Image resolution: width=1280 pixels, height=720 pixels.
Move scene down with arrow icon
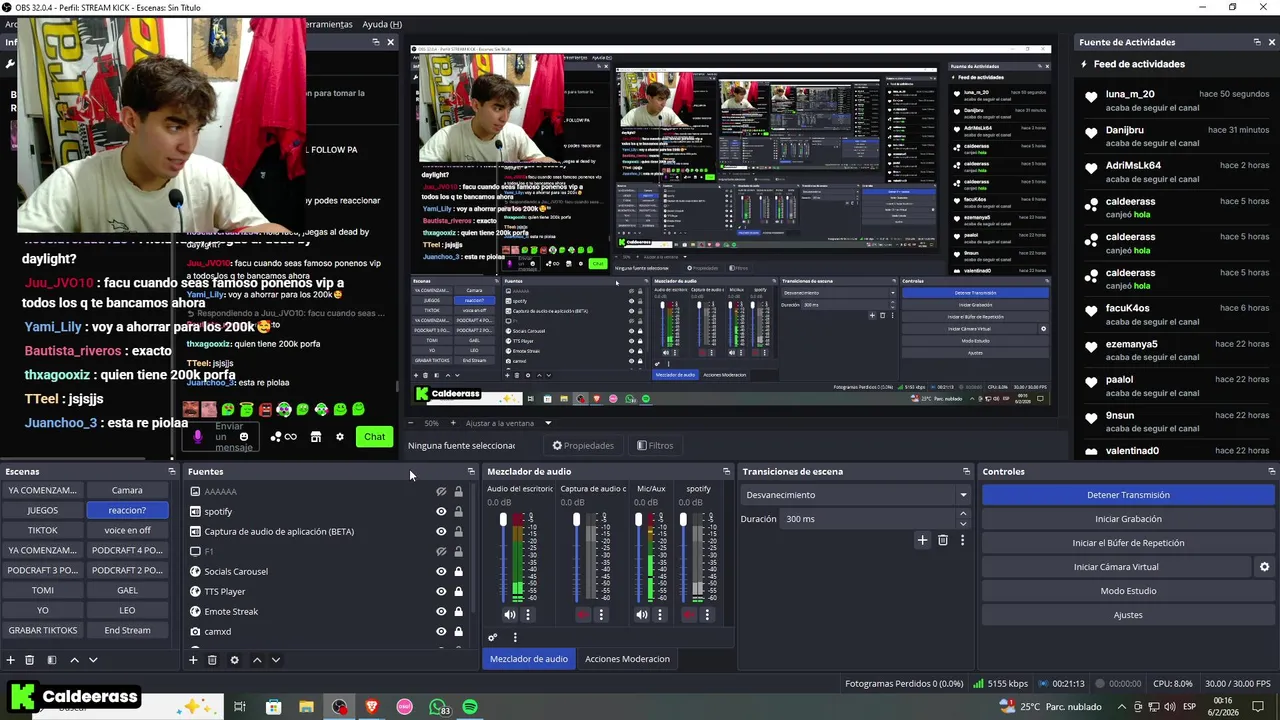[x=93, y=660]
